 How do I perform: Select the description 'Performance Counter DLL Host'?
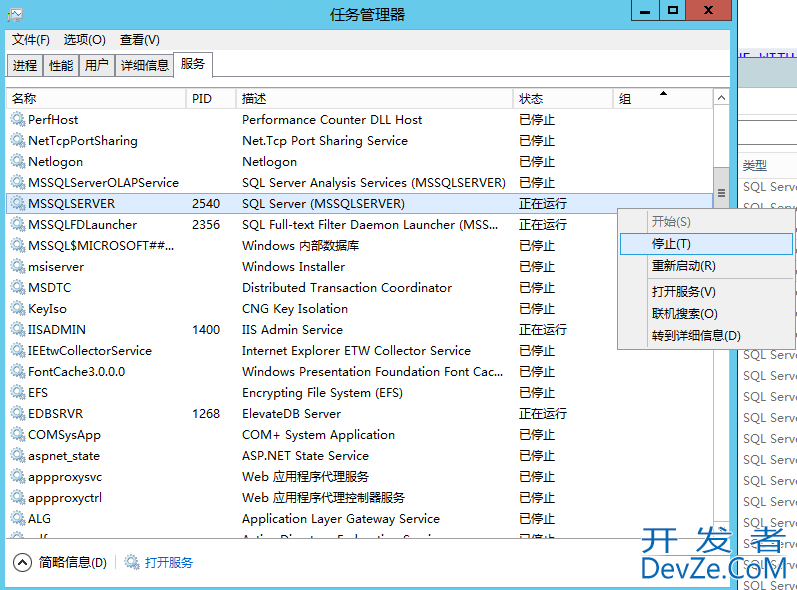click(332, 119)
